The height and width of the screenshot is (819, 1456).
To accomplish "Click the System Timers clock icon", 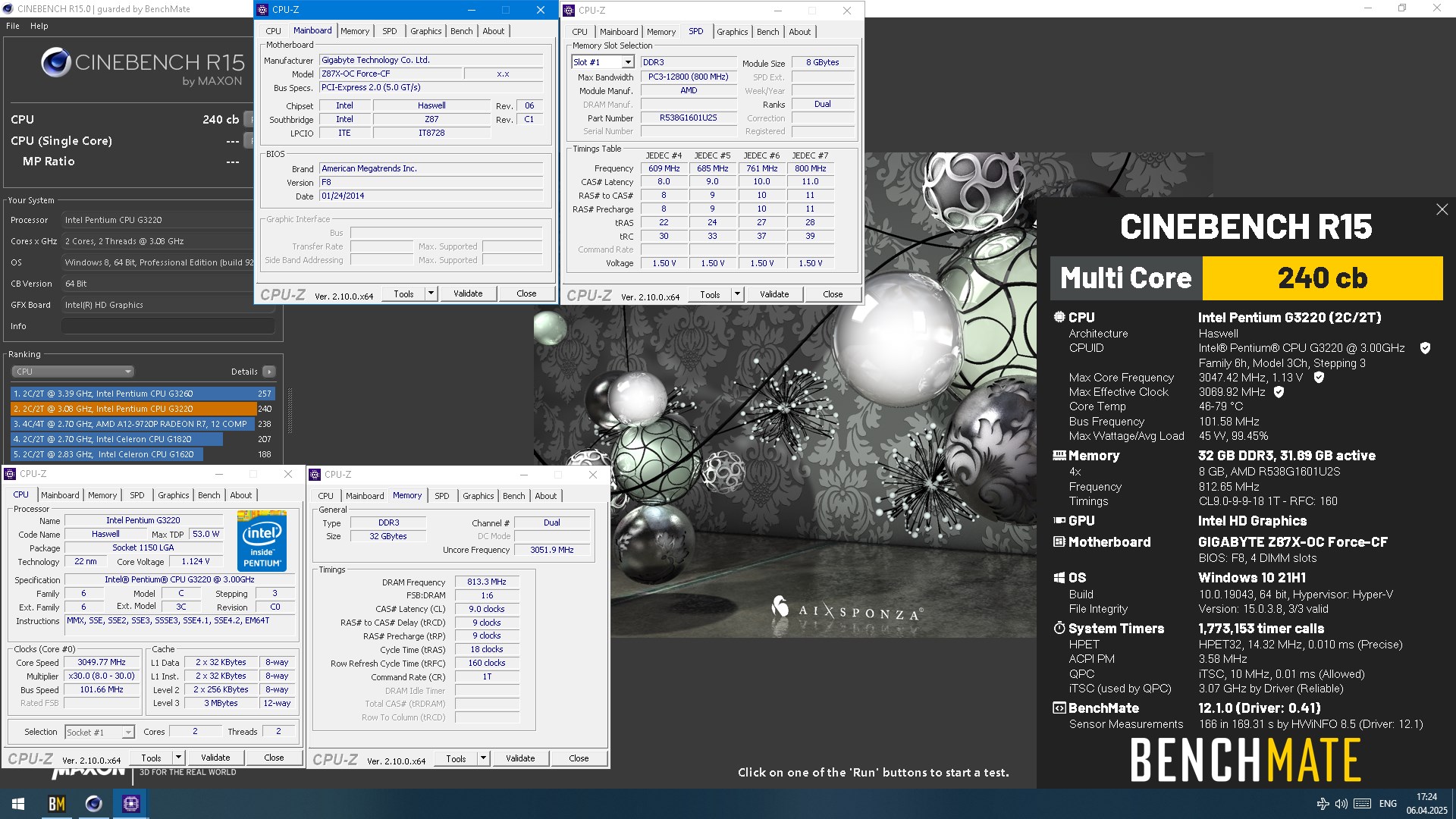I will (x=1059, y=628).
